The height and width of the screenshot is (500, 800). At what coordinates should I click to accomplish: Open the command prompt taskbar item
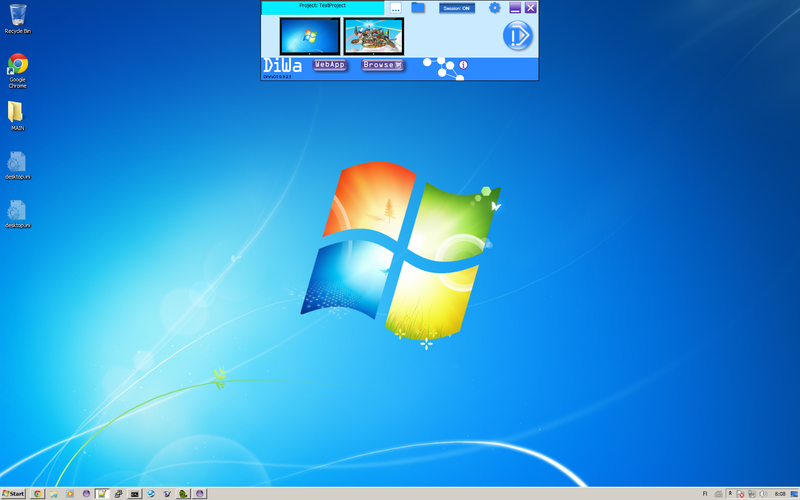coord(135,493)
